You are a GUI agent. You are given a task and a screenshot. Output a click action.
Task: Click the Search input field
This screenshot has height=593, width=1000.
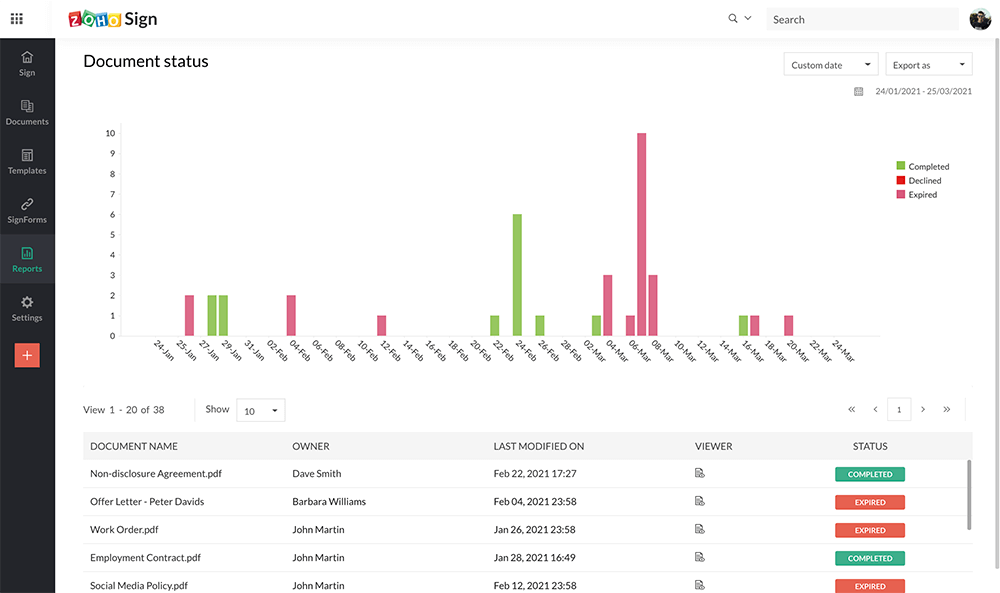pos(862,19)
